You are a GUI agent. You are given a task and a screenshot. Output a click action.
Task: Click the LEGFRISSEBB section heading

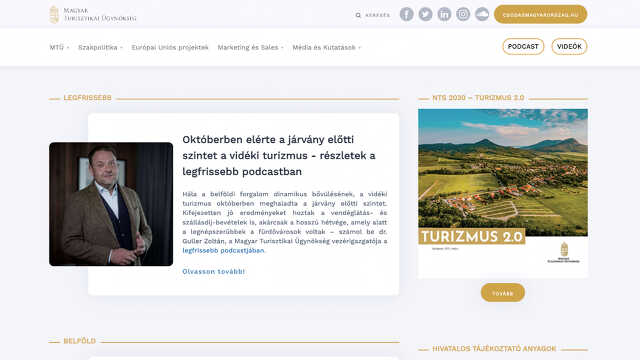(87, 98)
